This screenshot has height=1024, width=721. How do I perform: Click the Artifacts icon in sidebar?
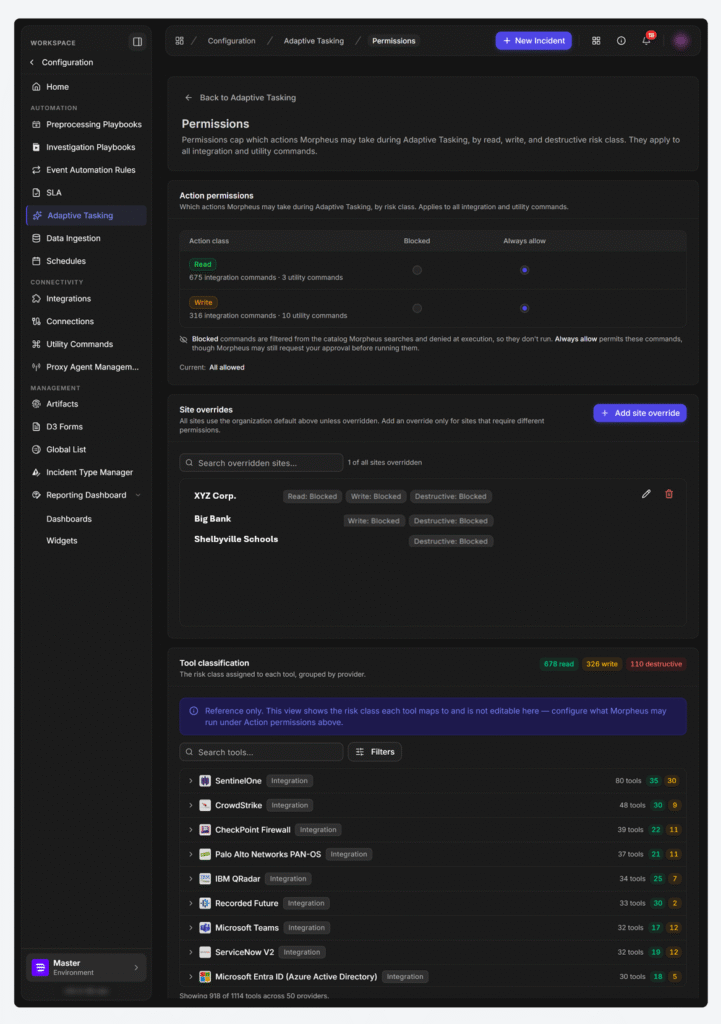point(37,404)
